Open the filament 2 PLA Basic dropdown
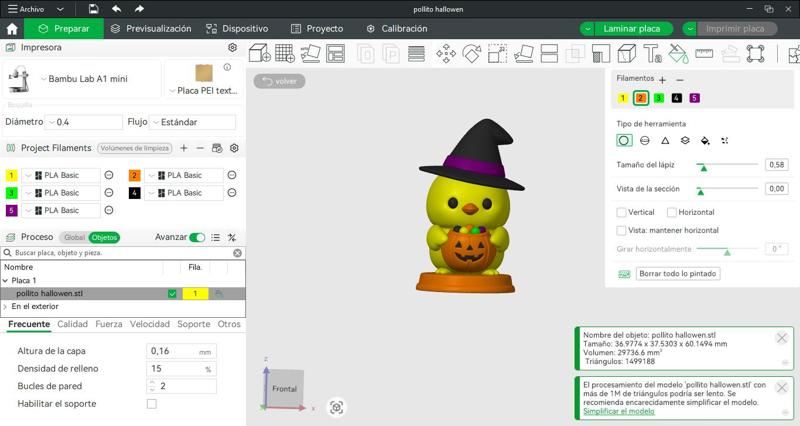This screenshot has height=426, width=800. click(184, 175)
